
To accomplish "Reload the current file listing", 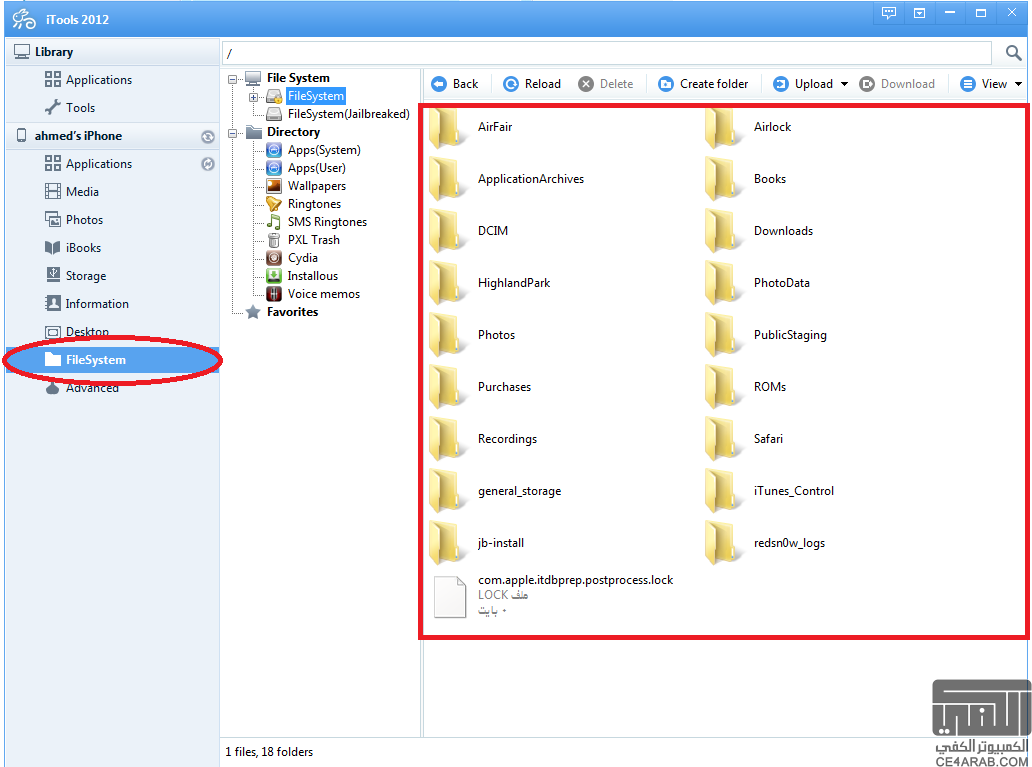I will (532, 84).
